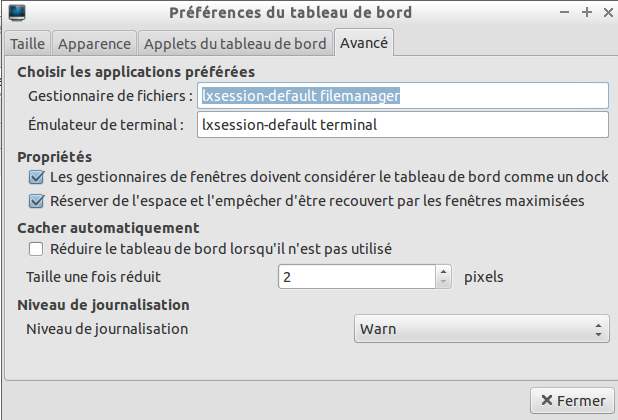
Task: Close the window with the title bar X
Action: [608, 13]
